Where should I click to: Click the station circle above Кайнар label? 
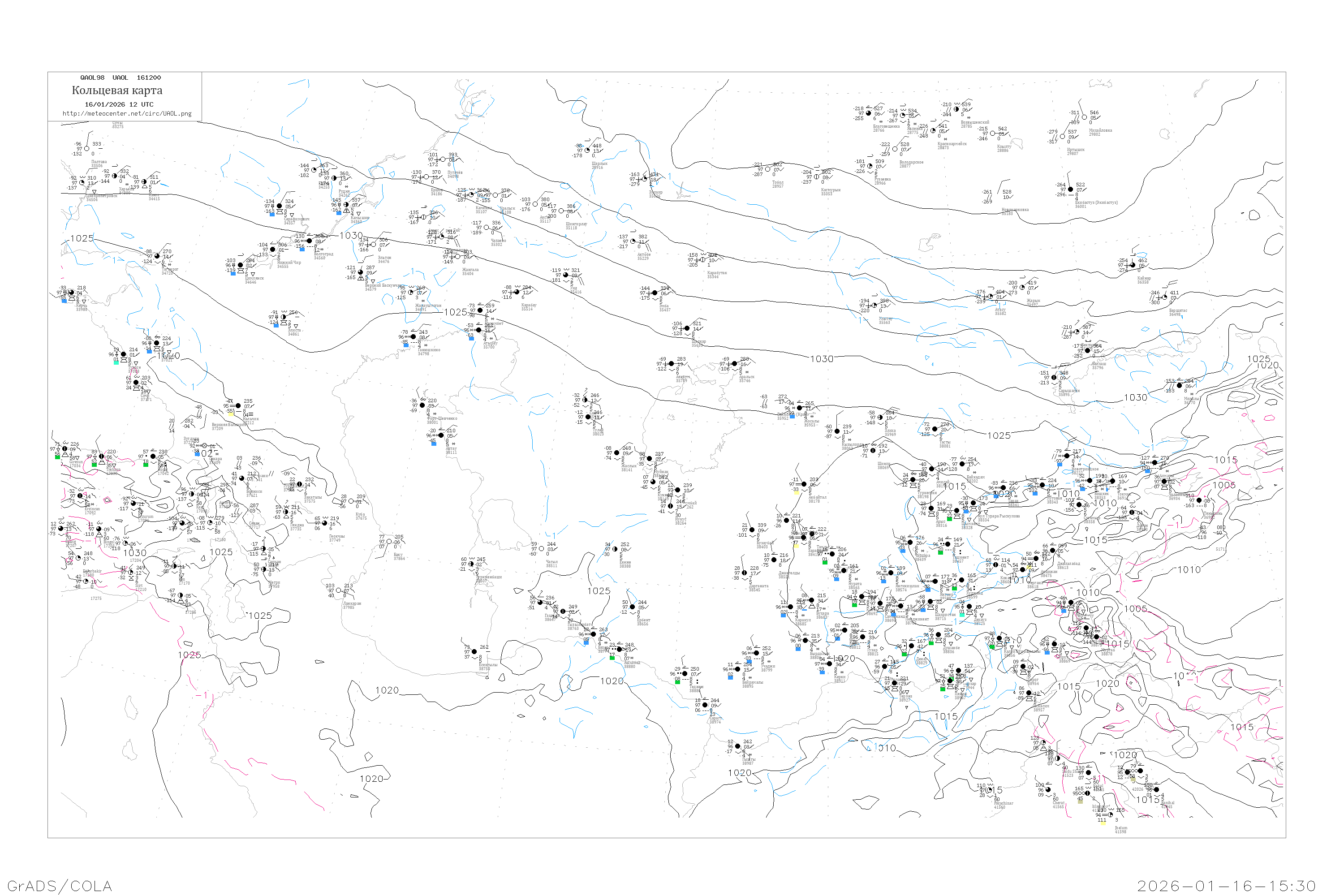[x=1132, y=265]
